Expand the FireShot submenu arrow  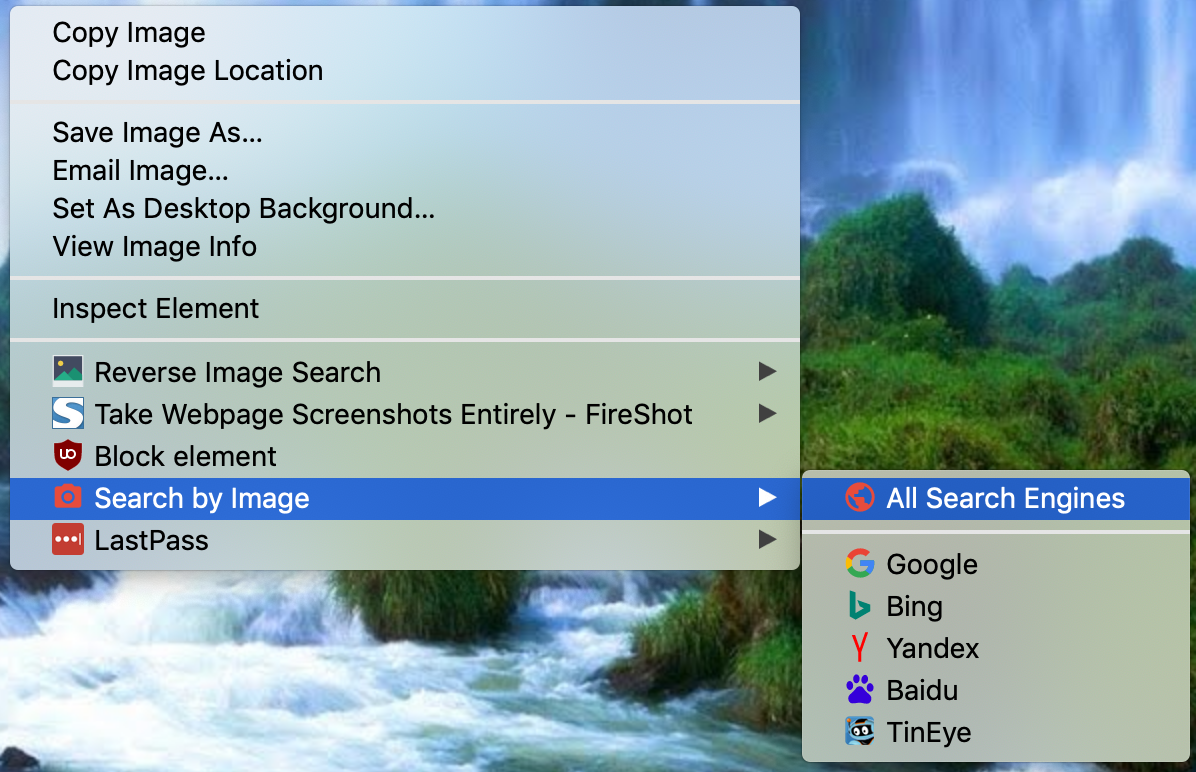pos(767,414)
